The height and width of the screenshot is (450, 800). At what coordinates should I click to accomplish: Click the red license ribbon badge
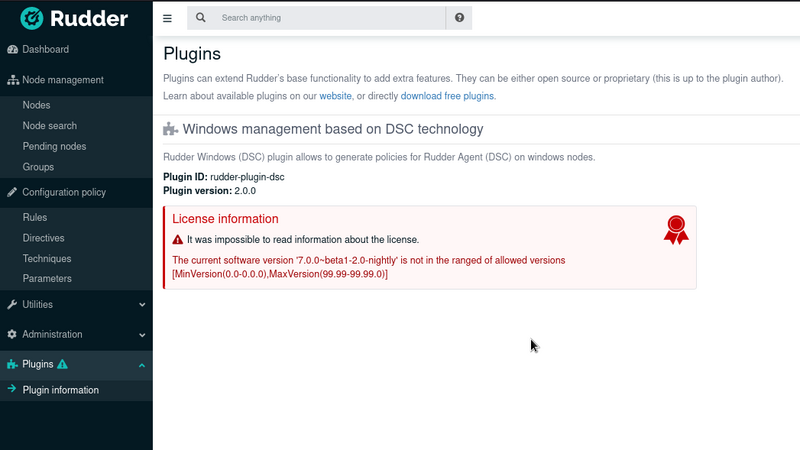pyautogui.click(x=676, y=230)
